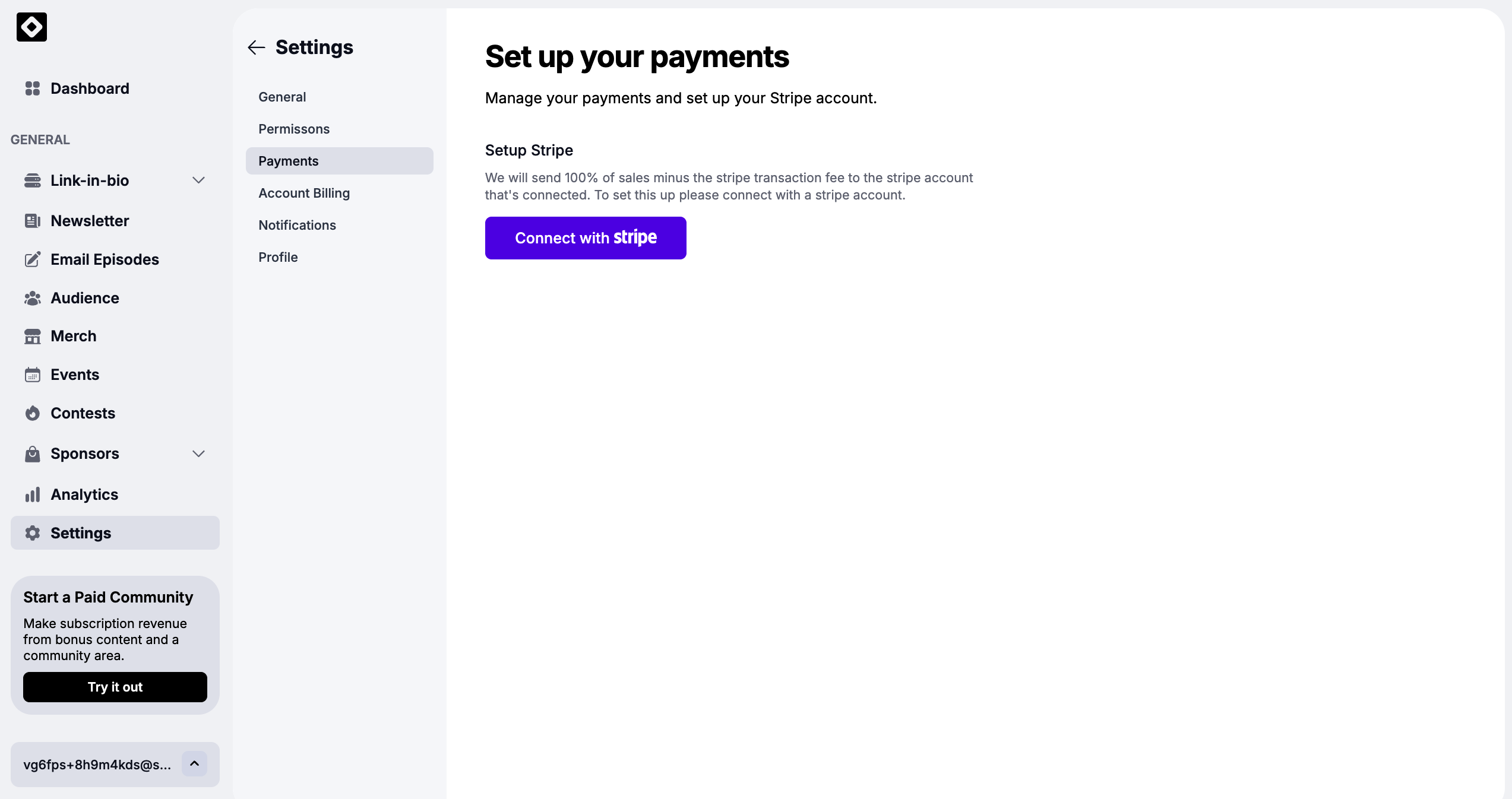Click the Merch storefront icon
The image size is (1512, 799).
pos(33,337)
